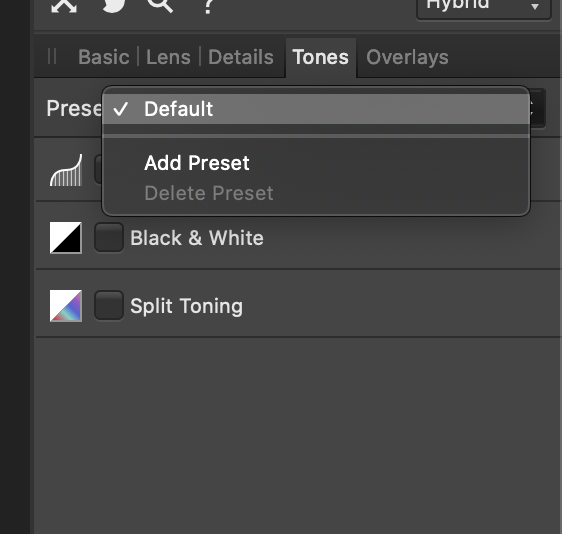
Task: Toggle the Curves checkbox beside the graph icon
Action: point(98,170)
